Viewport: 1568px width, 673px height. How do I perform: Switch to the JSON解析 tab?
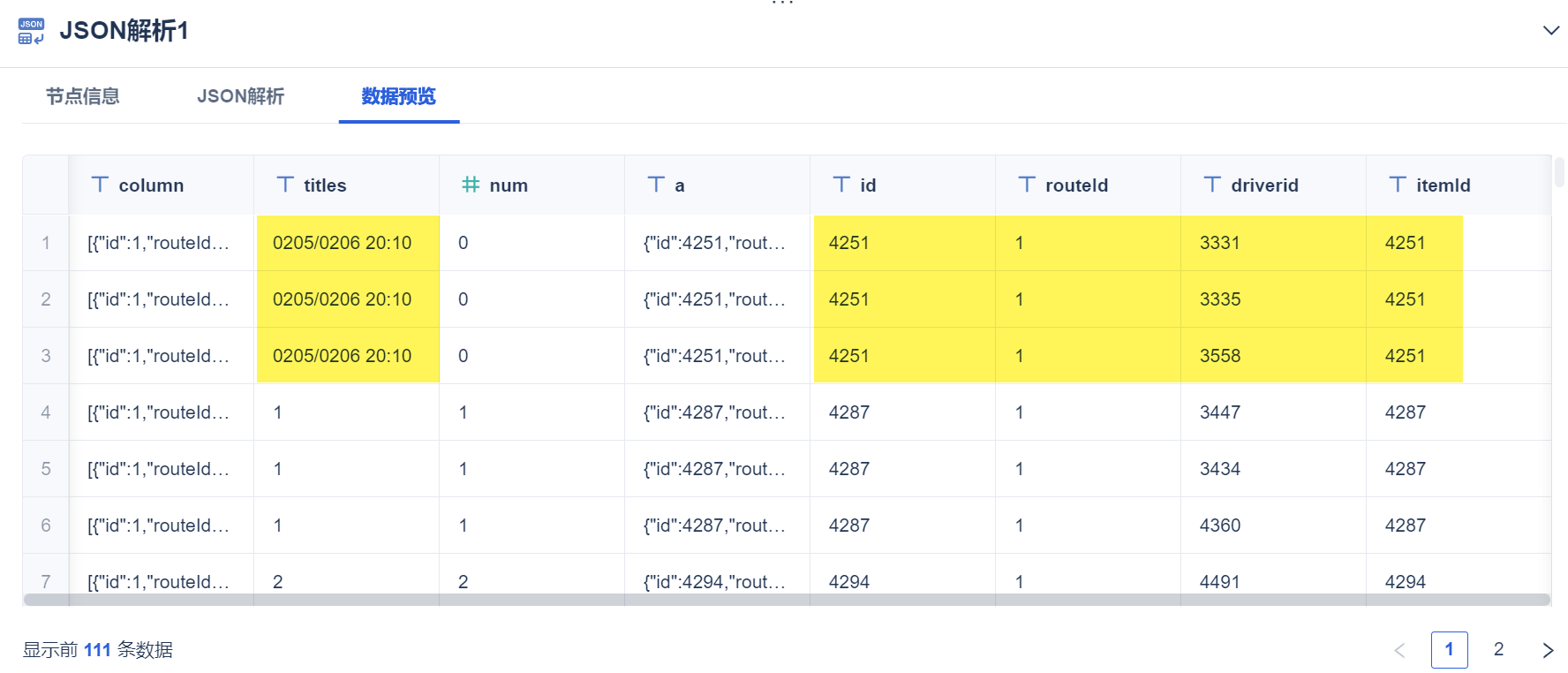click(240, 96)
